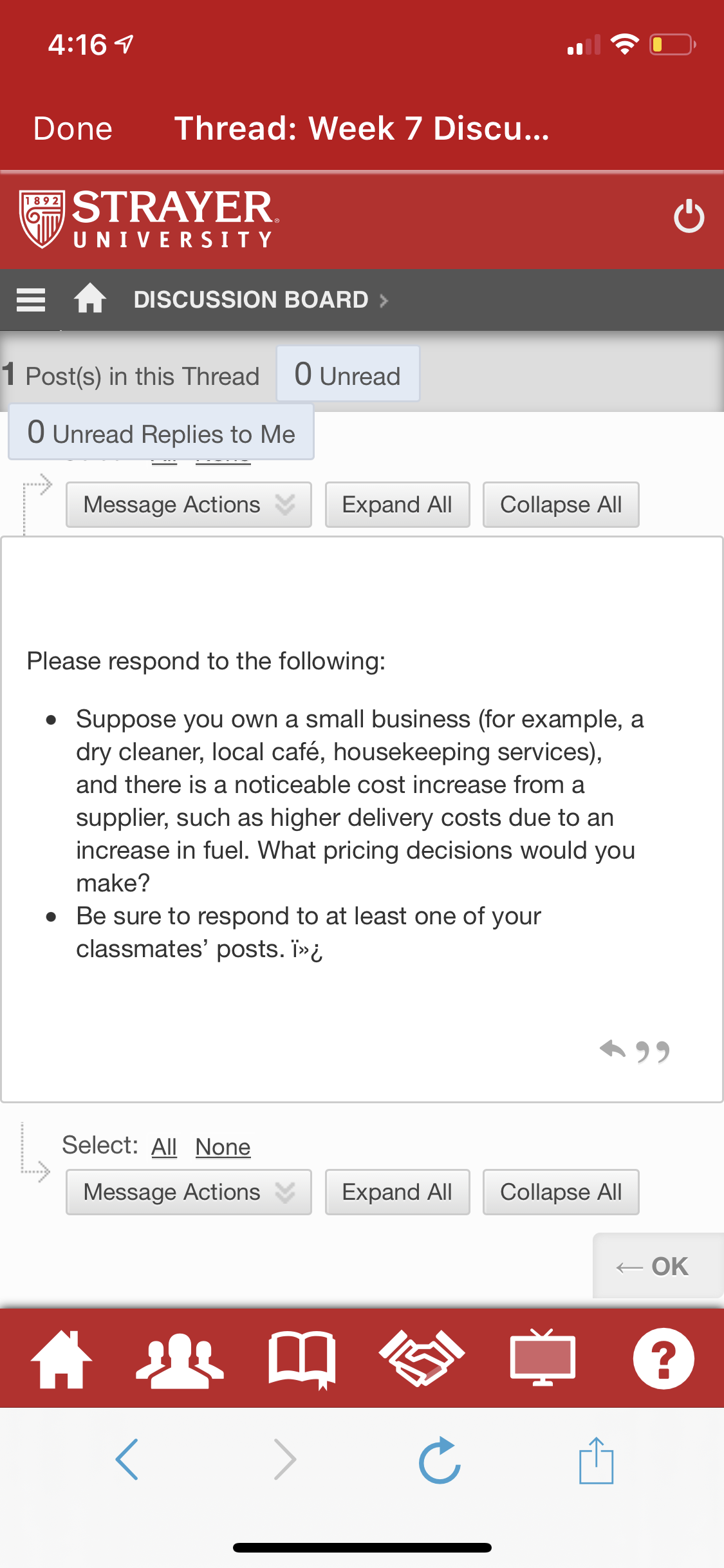The height and width of the screenshot is (1568, 724).
Task: Open top Message Actions dropdown
Action: point(189,505)
